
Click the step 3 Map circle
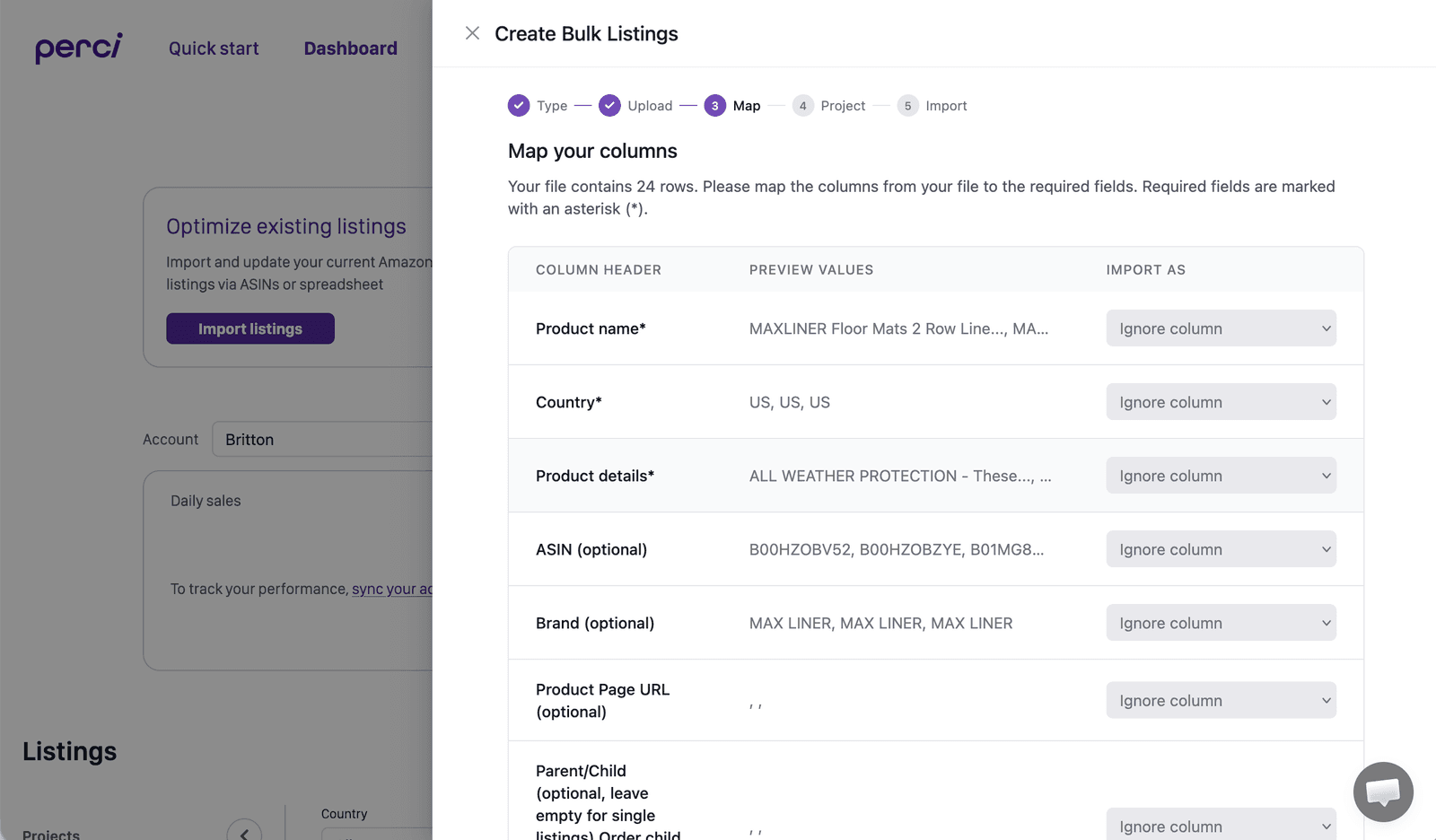point(714,106)
